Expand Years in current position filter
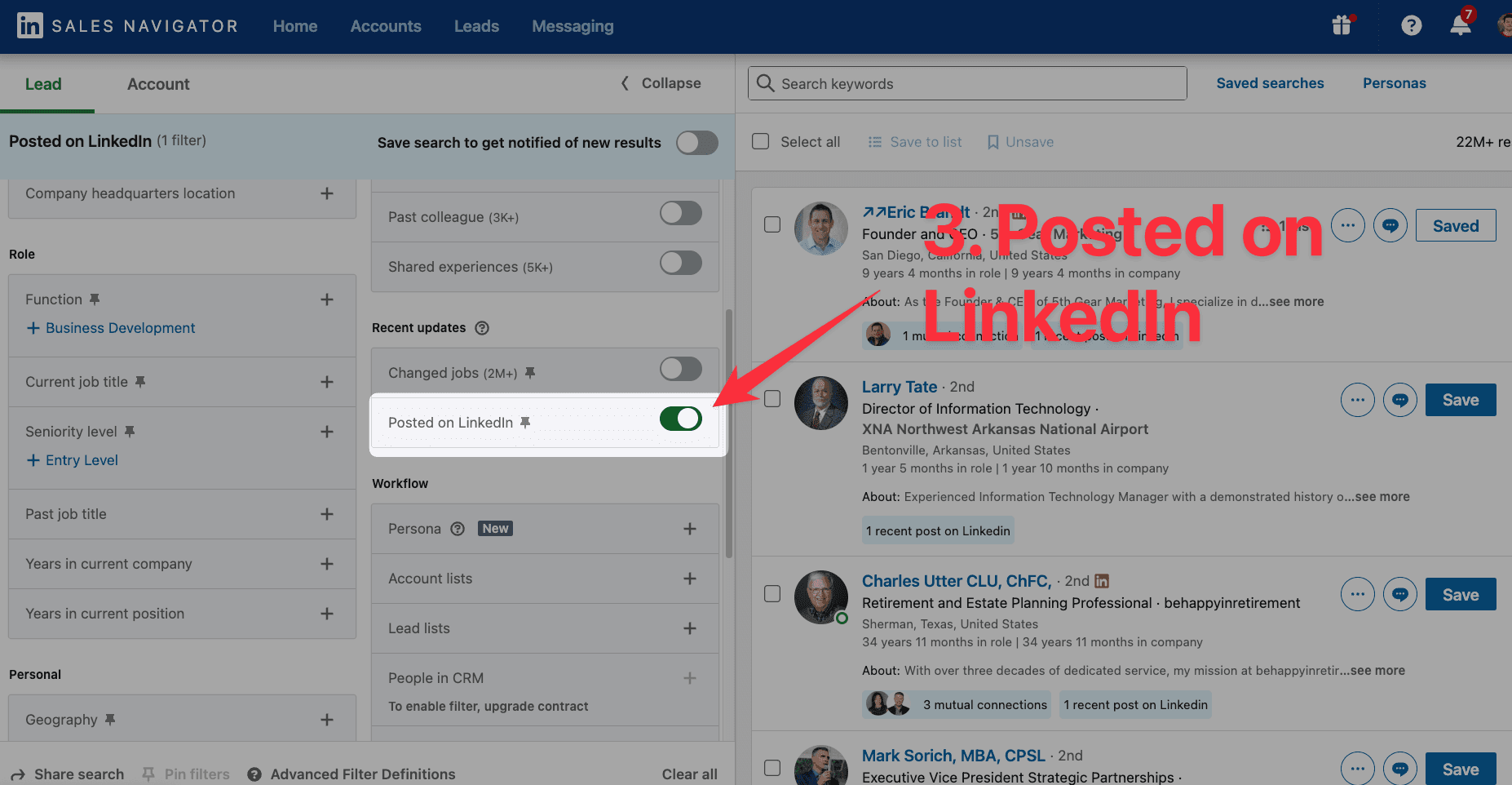 pos(327,614)
